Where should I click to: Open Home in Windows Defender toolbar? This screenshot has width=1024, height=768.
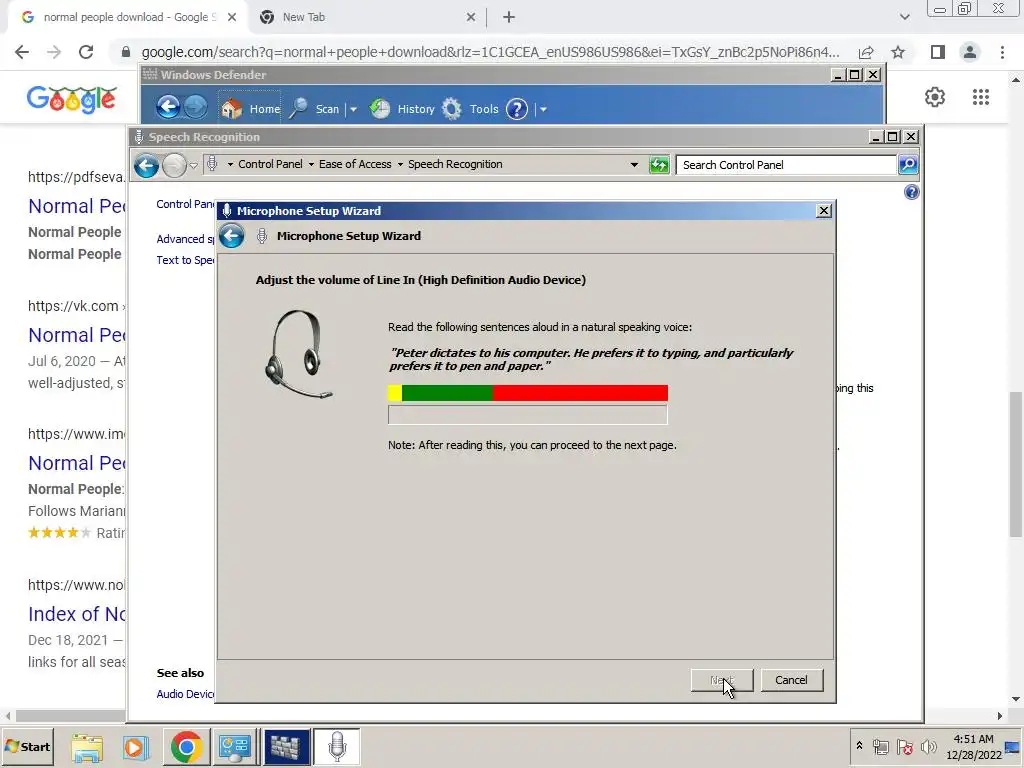(x=250, y=108)
